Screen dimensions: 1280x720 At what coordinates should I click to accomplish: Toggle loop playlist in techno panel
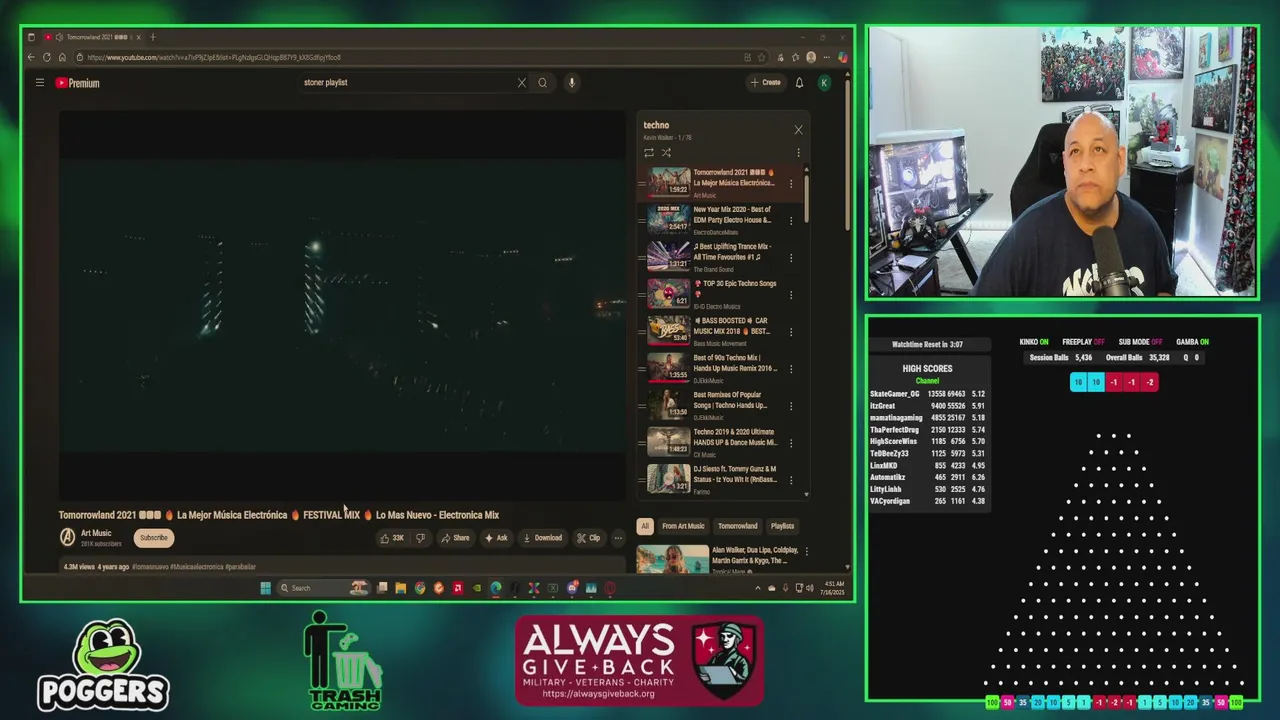coord(649,153)
